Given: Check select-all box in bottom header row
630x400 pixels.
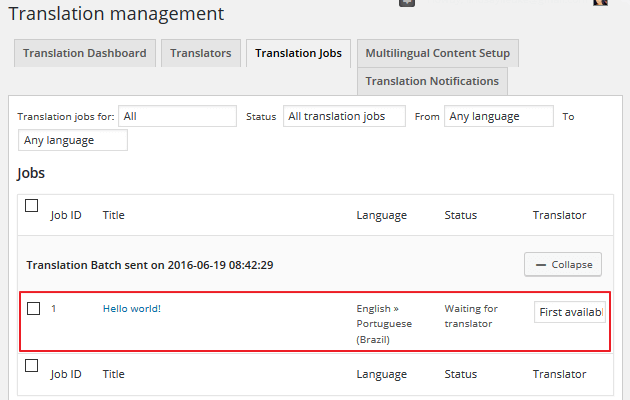Looking at the screenshot, I should 31,365.
